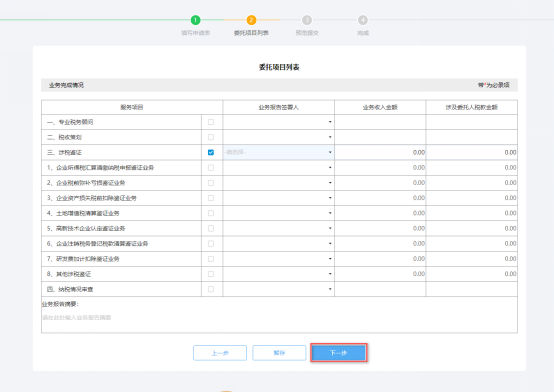Uncheck the 三、涉税鉴证 checkbox
554x392 pixels.
[211, 152]
